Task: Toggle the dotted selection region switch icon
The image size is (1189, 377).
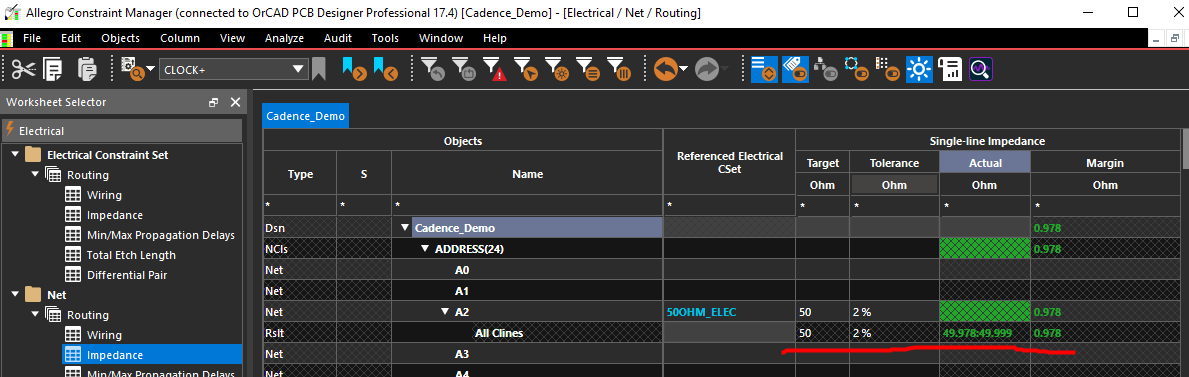Action: click(x=856, y=69)
